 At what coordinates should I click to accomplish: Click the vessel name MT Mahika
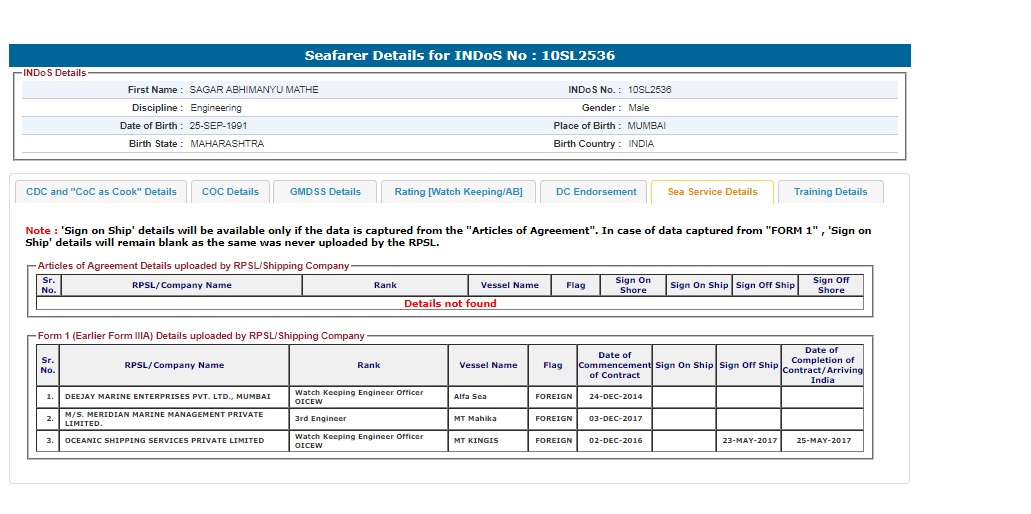[x=475, y=419]
